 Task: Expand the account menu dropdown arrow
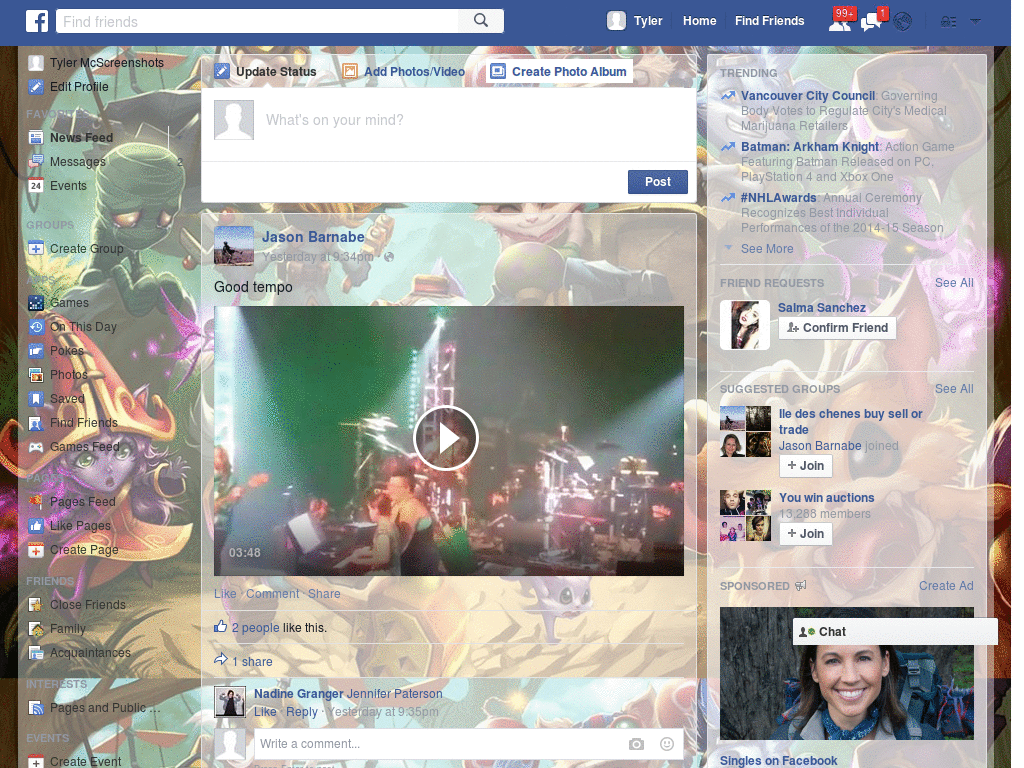click(975, 21)
